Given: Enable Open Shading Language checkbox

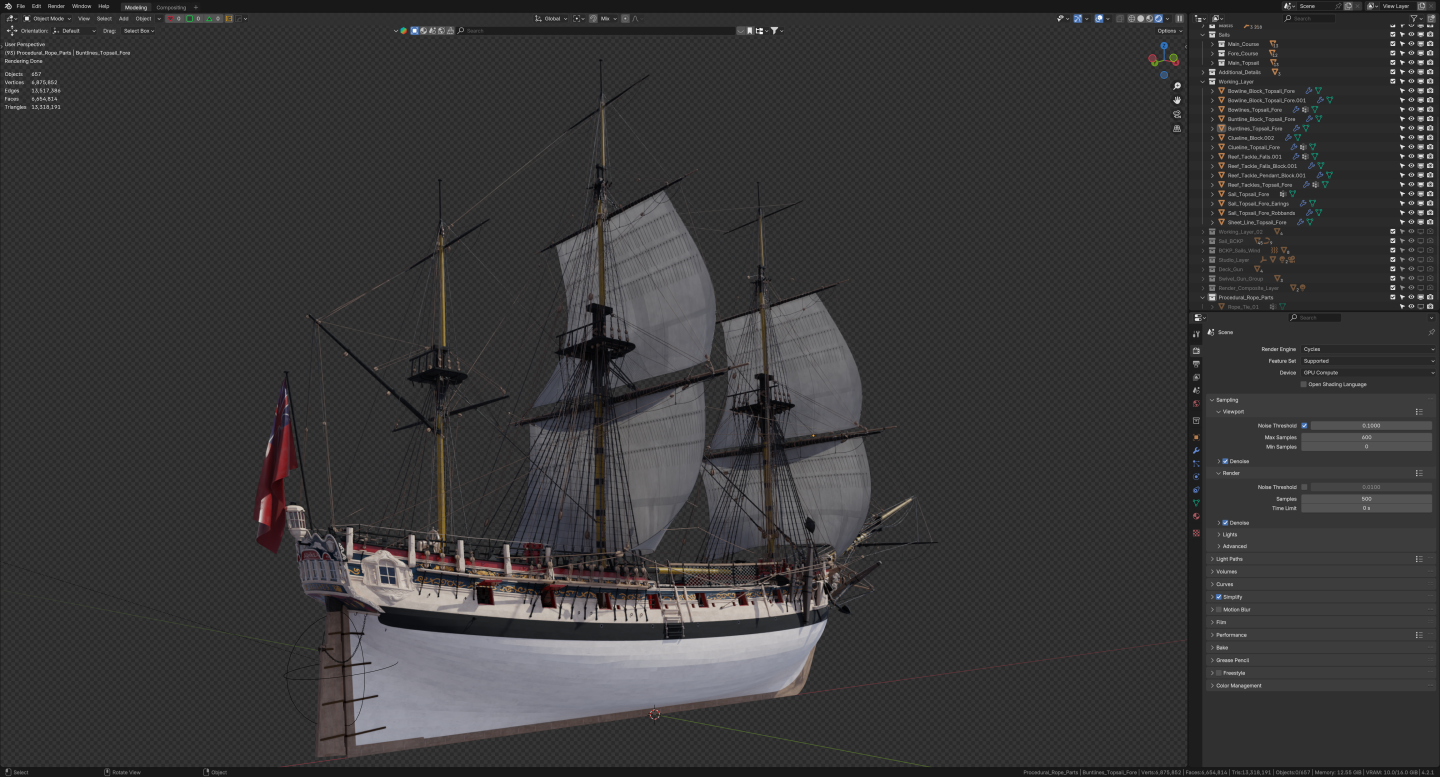Looking at the screenshot, I should [1304, 384].
